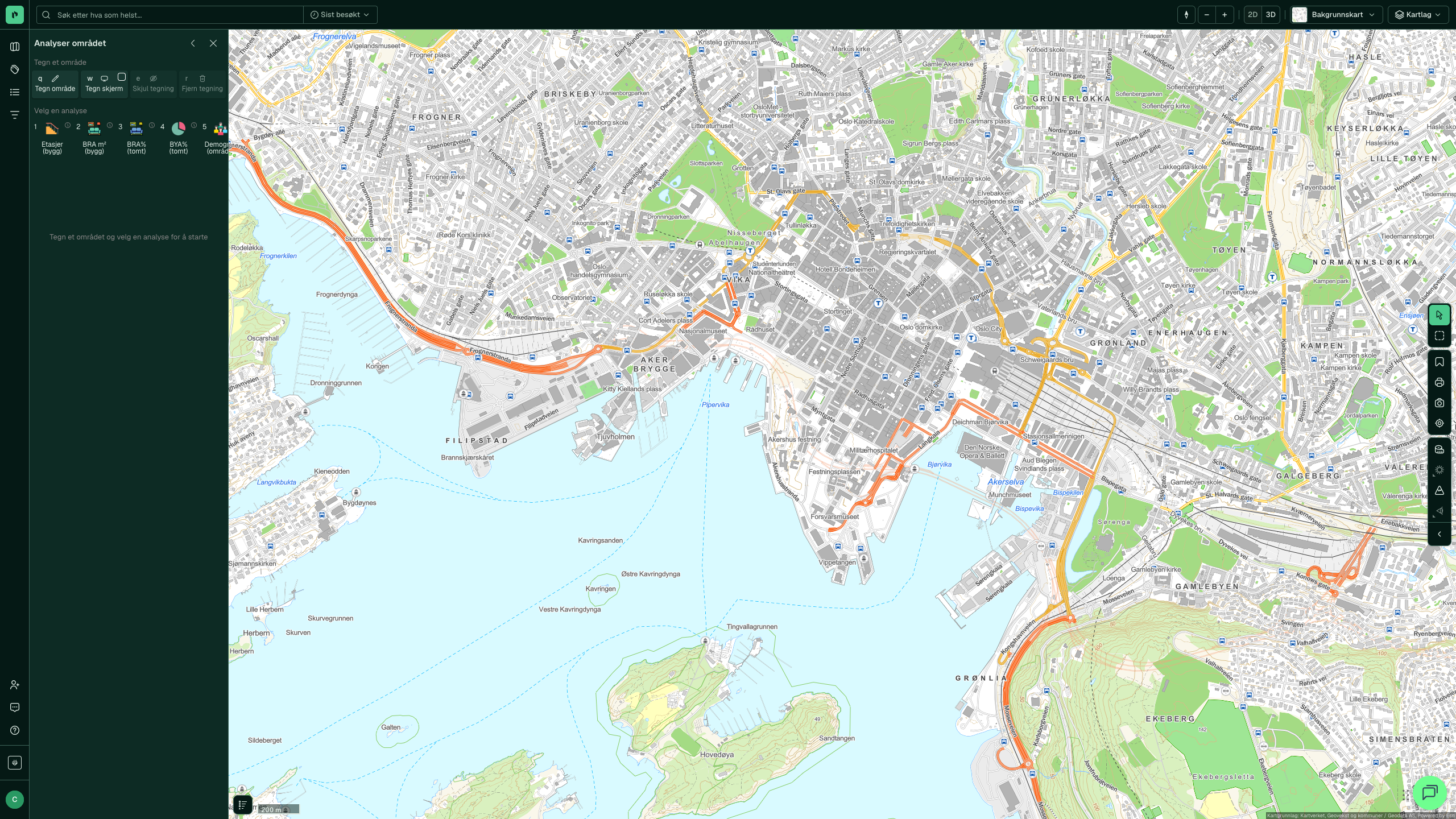
Task: Click the 'Oslo domkirke' label on map
Action: (x=921, y=328)
